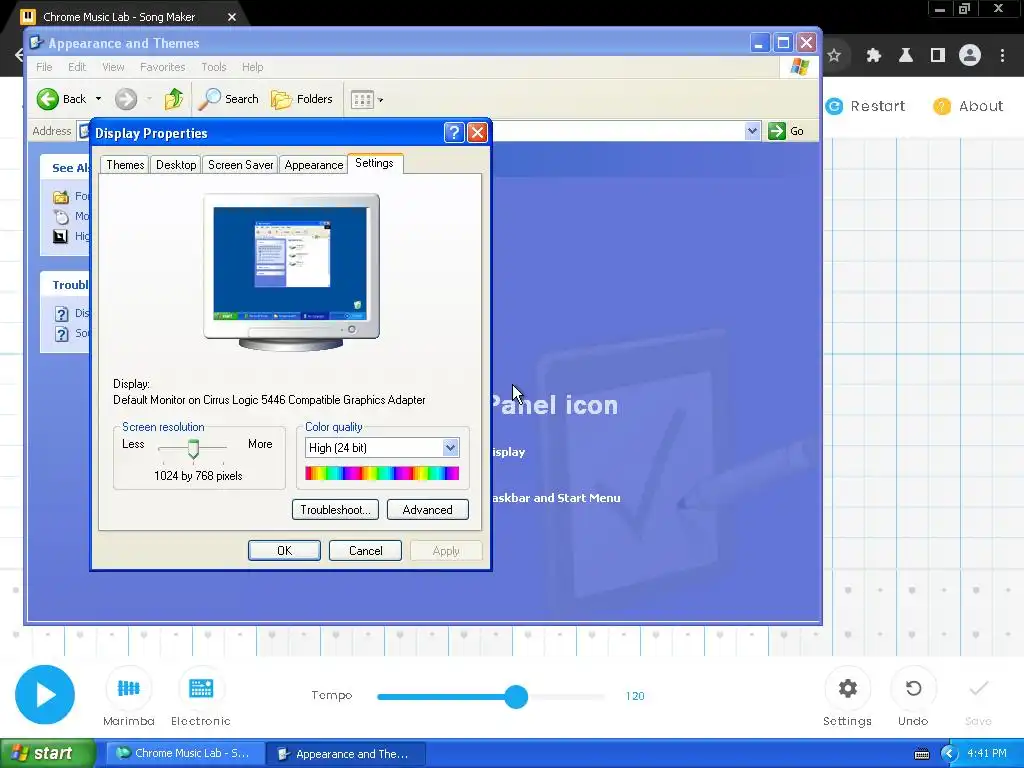The height and width of the screenshot is (768, 1024).
Task: Click the Taskbar and Start Menu link
Action: click(555, 498)
